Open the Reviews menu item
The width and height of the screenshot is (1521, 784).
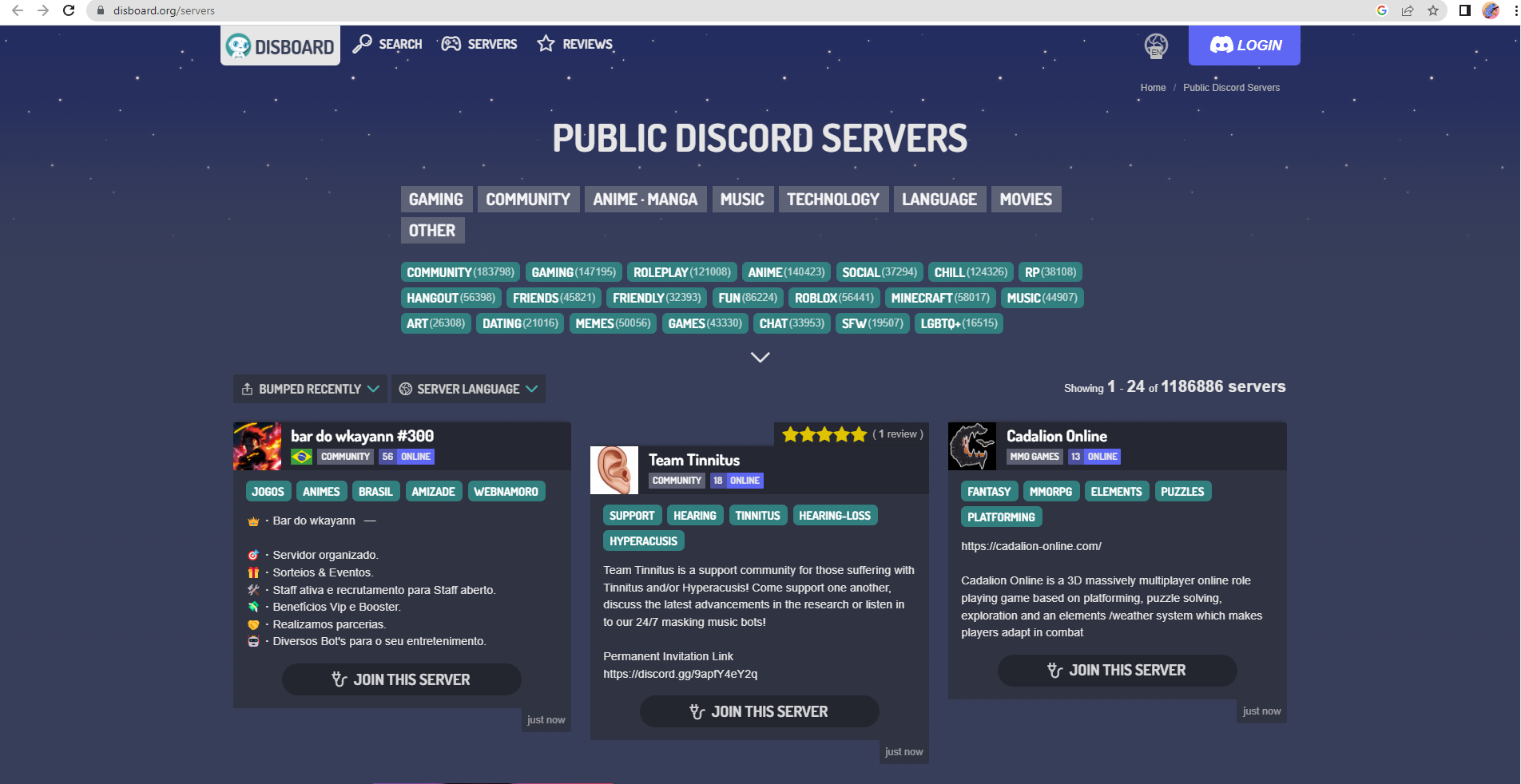click(x=574, y=44)
